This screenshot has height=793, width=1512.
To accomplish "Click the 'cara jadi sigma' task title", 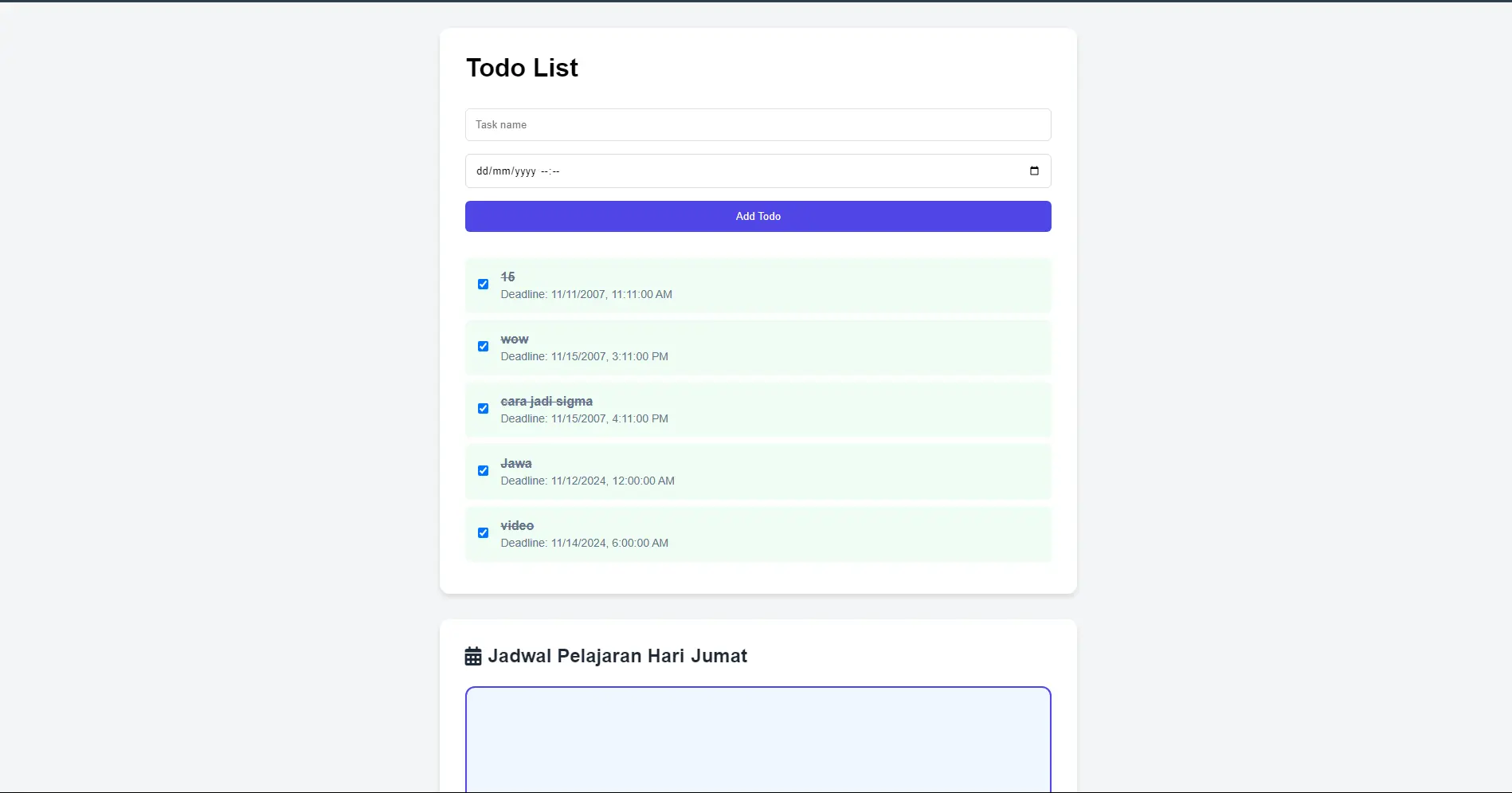I will tap(546, 401).
